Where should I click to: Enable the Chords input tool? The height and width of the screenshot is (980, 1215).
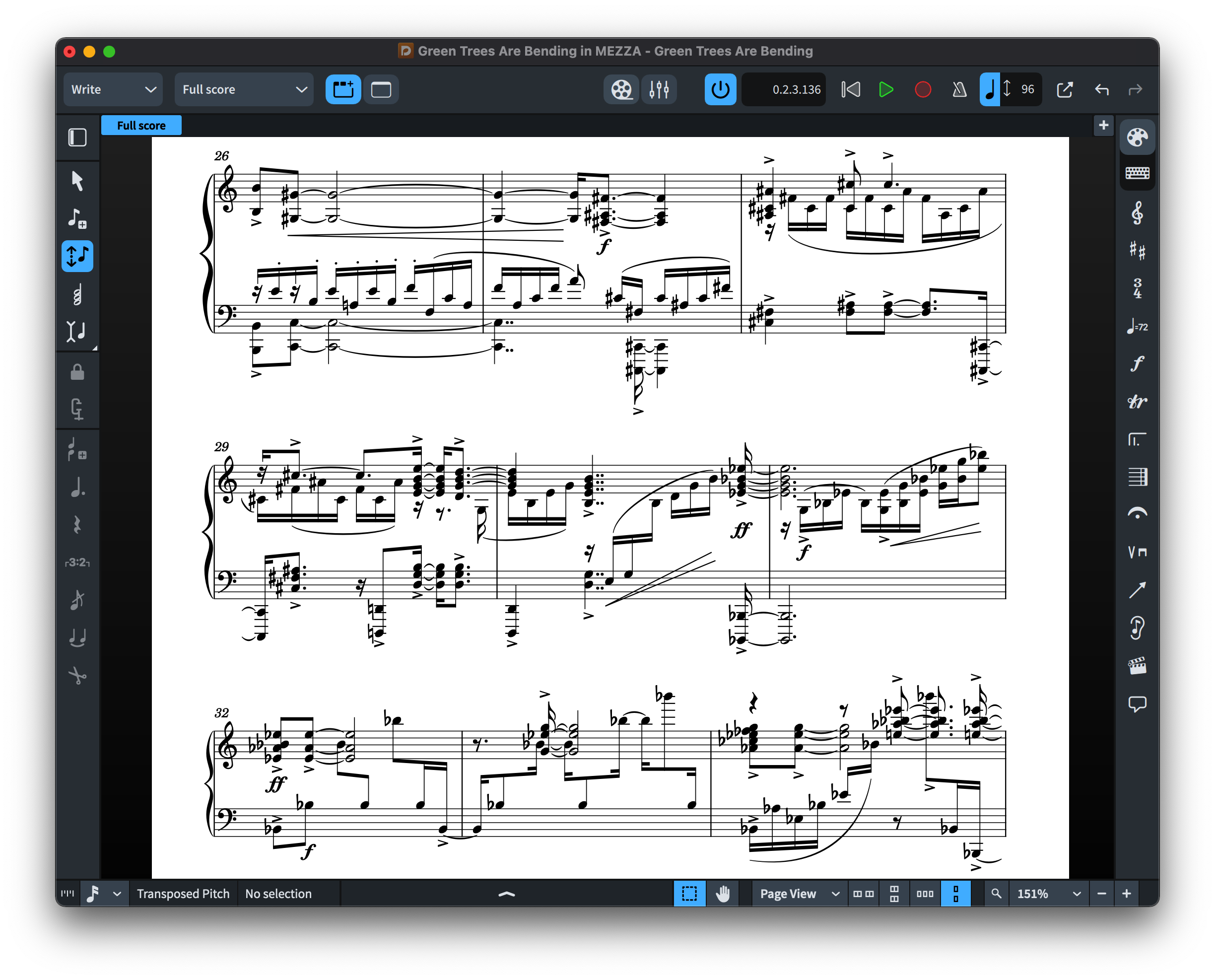tap(77, 293)
